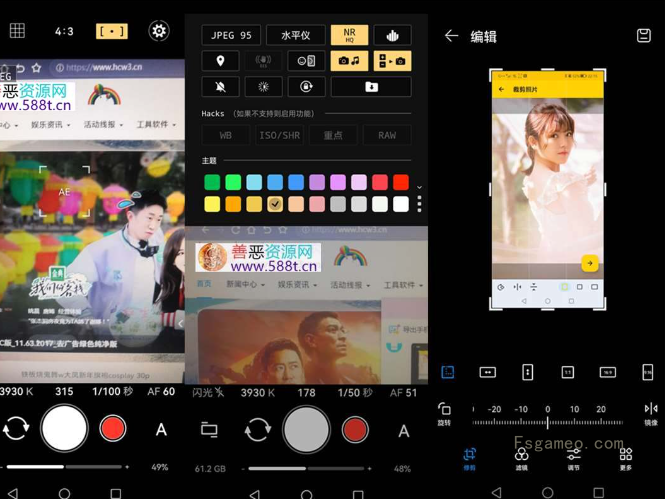Toggle camera shutter sound
Image resolution: width=665 pixels, height=499 pixels.
[349, 61]
